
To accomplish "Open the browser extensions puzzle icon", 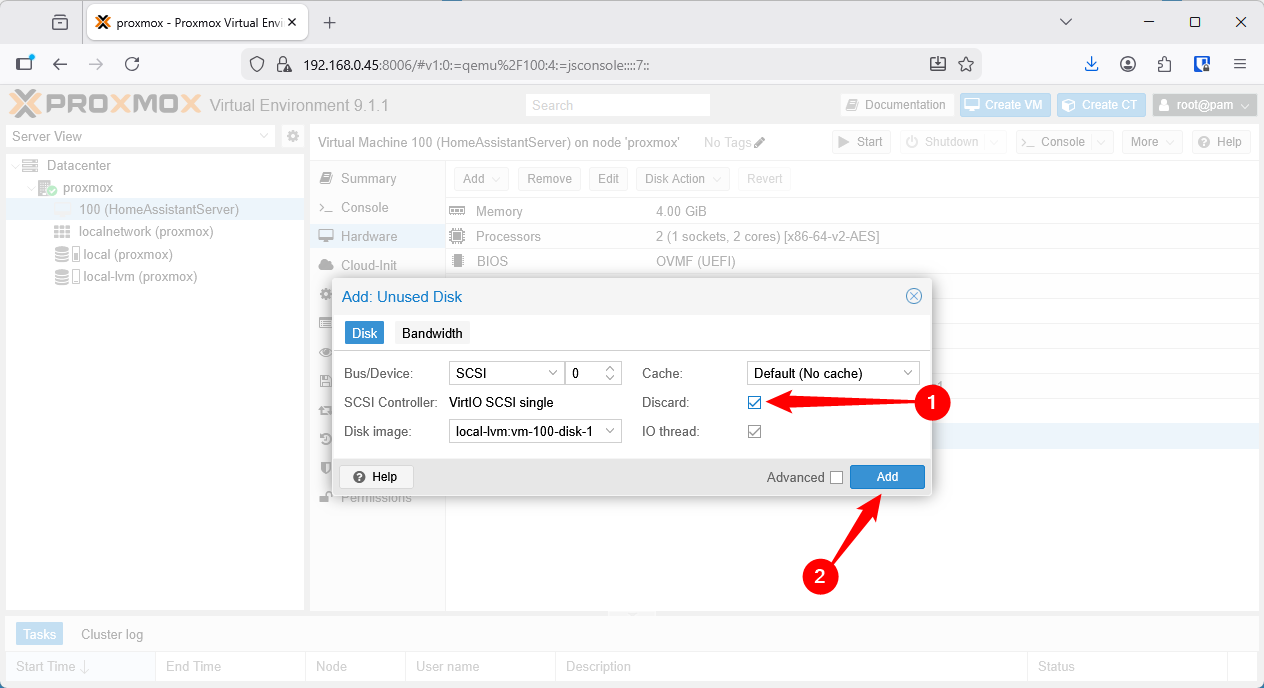I will 1164,64.
